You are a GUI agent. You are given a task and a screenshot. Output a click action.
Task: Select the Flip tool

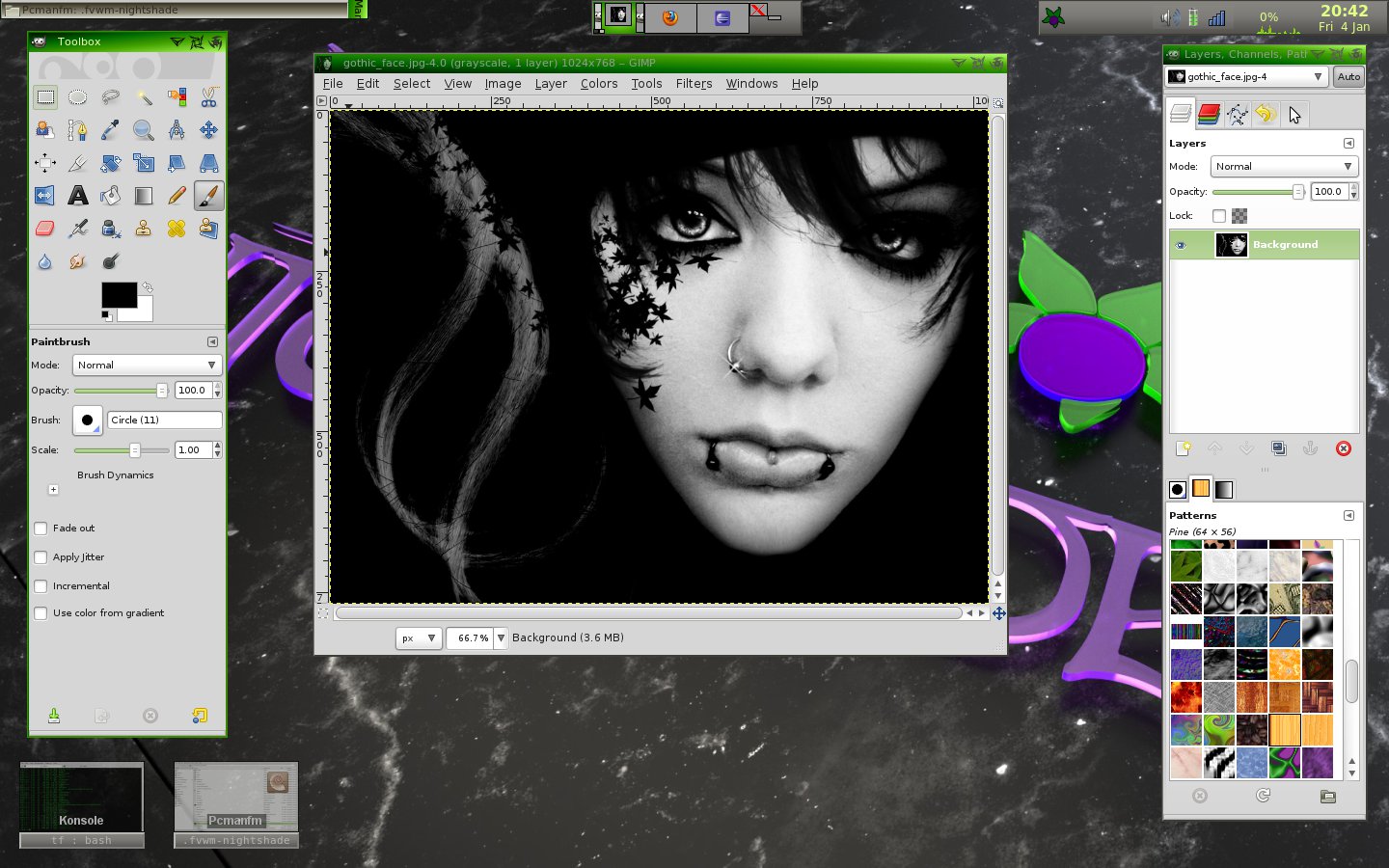coord(45,196)
